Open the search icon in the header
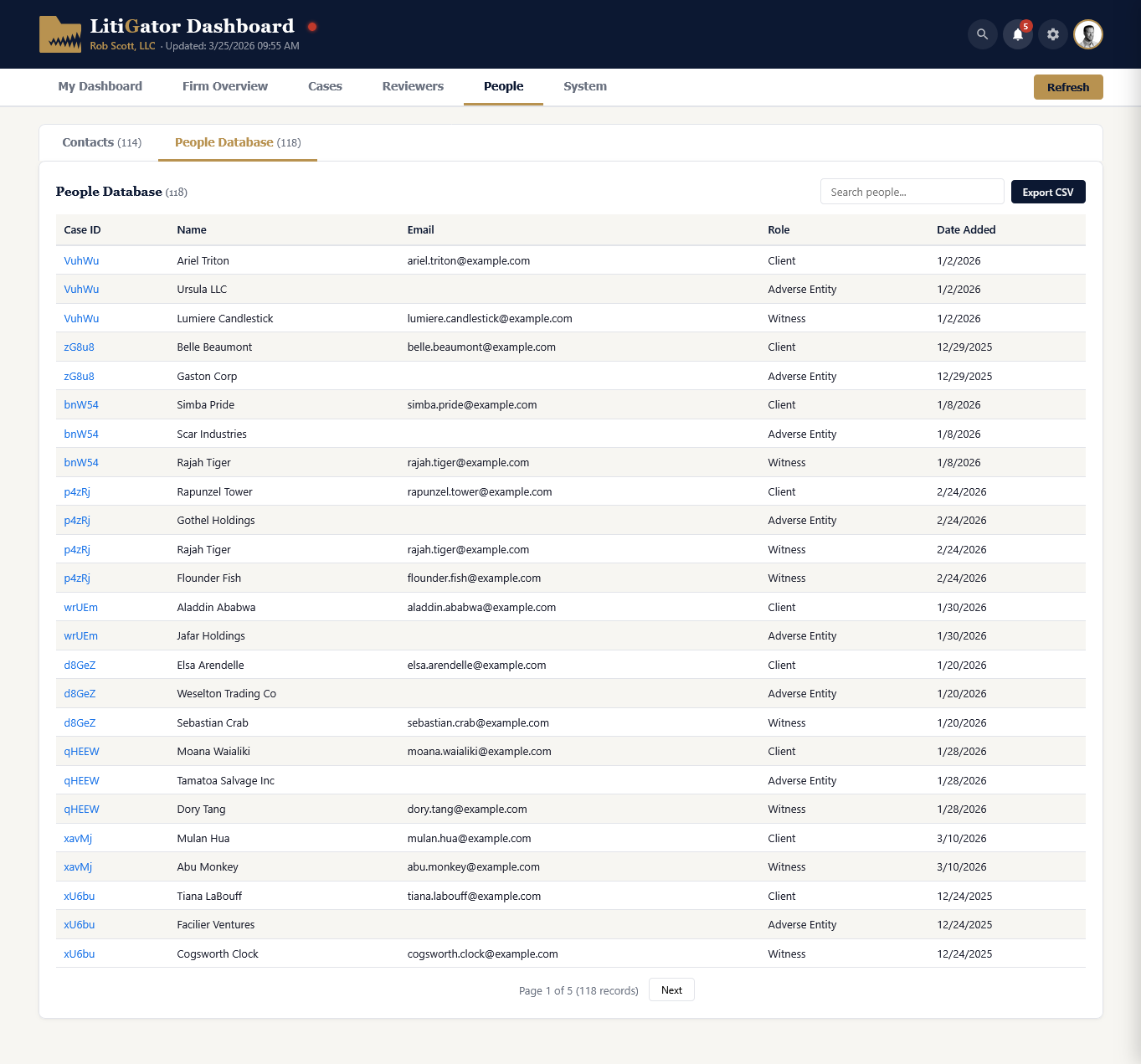Image resolution: width=1141 pixels, height=1064 pixels. click(981, 34)
